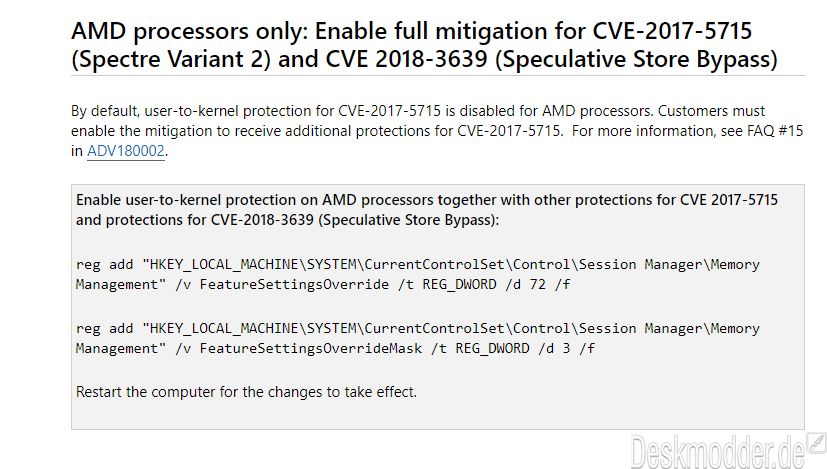Click 'REG_DWORD' in the second command
Screen dimensions: 827x469
(493, 349)
